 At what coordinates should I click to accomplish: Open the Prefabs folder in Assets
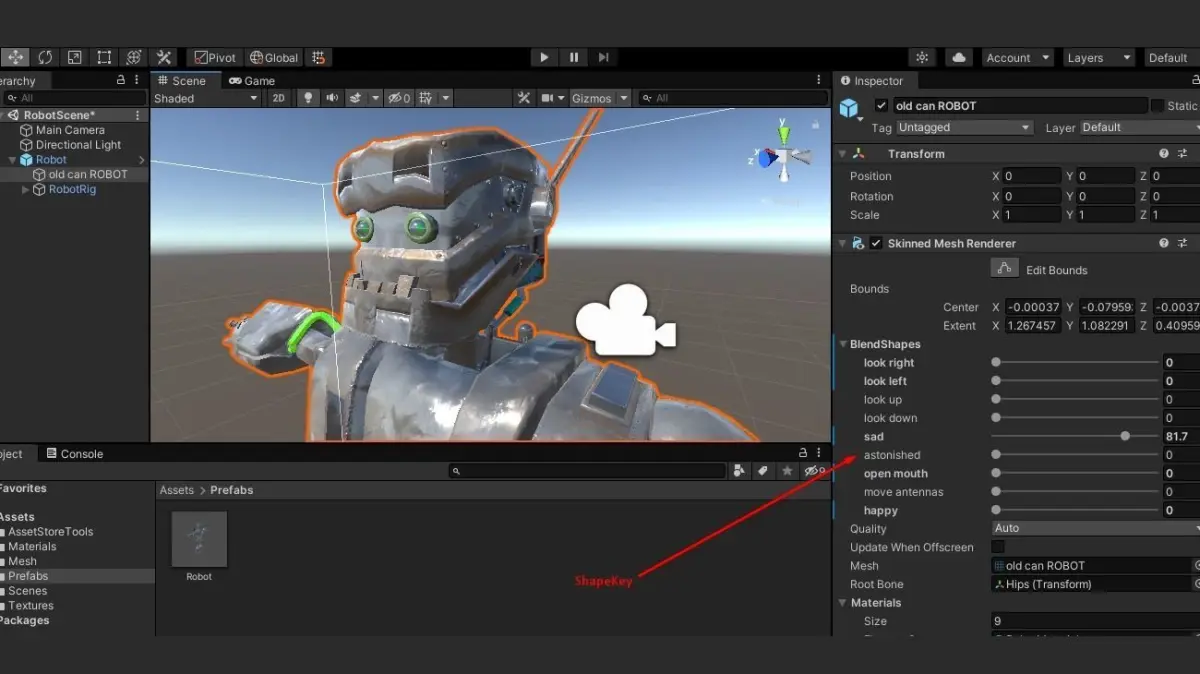pos(28,576)
